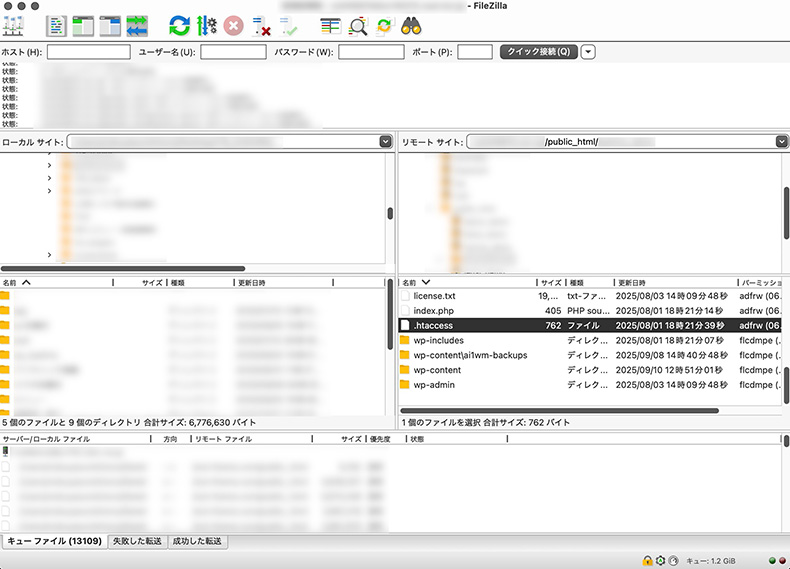Reconnect to last server icon
790x569 pixels.
click(289, 26)
